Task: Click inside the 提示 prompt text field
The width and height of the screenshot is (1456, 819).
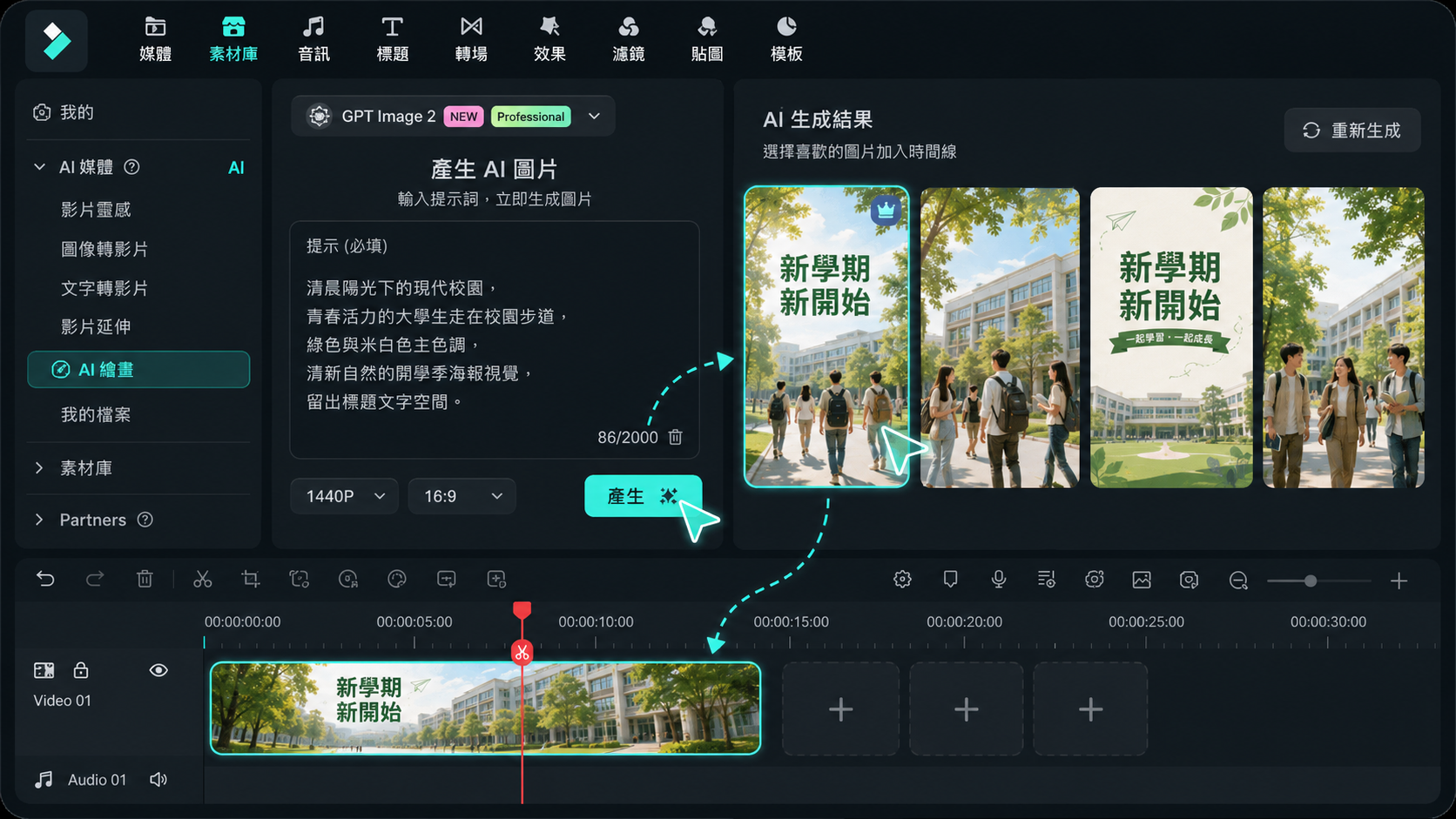Action: coord(495,339)
